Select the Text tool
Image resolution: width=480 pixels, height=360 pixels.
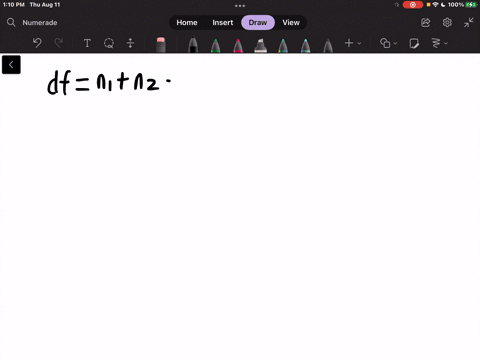point(87,43)
